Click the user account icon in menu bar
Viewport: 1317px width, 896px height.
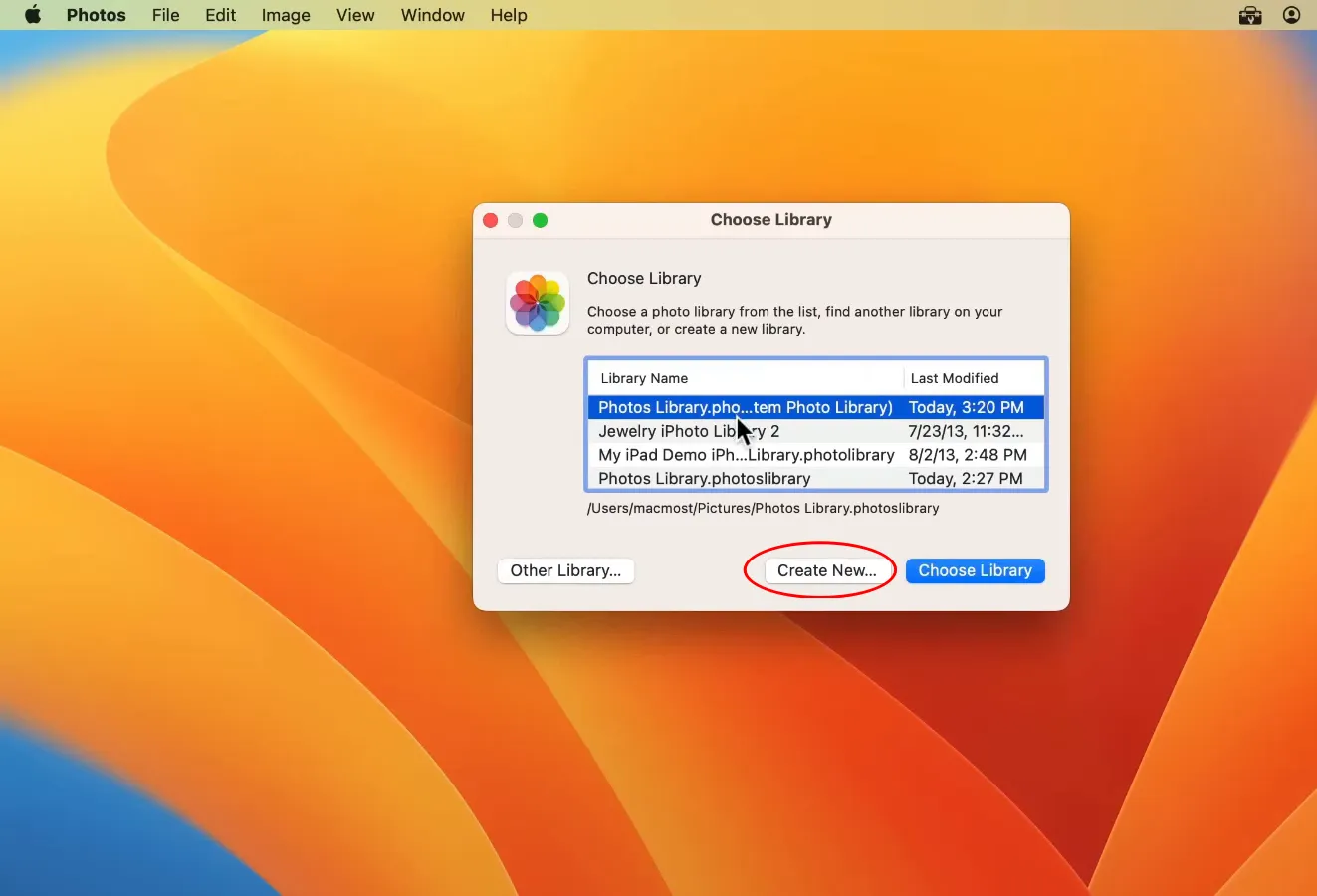click(1291, 15)
